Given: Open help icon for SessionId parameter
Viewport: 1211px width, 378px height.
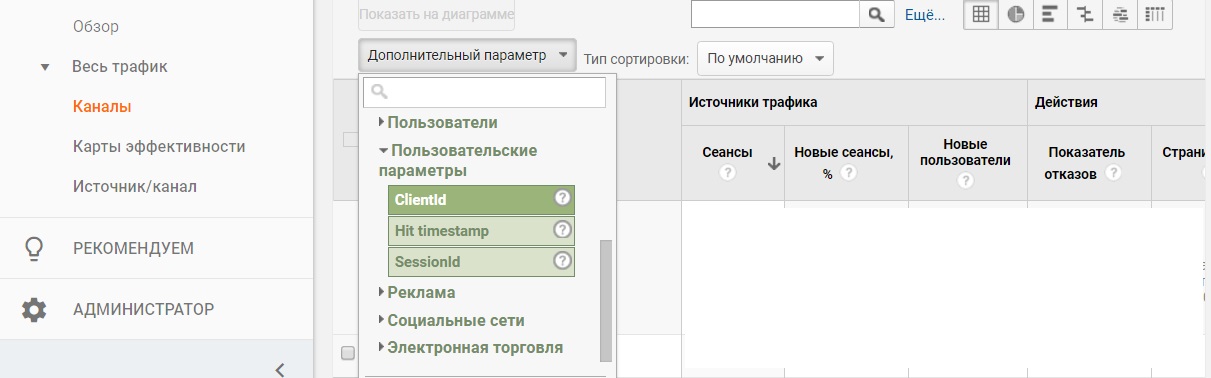Looking at the screenshot, I should tap(563, 261).
